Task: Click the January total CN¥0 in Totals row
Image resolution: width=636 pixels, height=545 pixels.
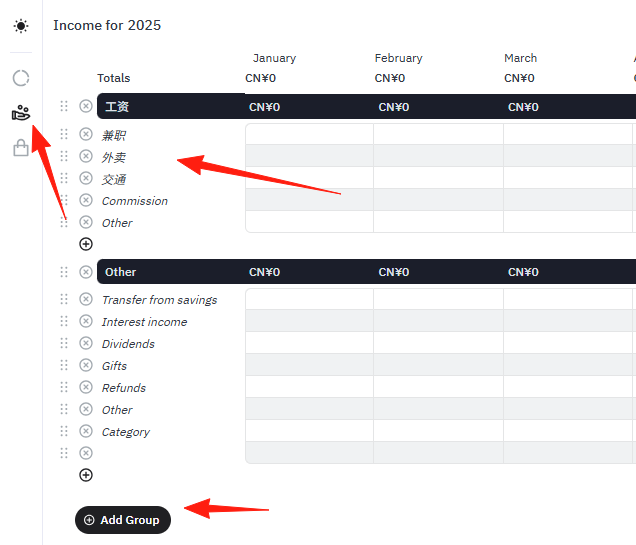Action: (260, 78)
